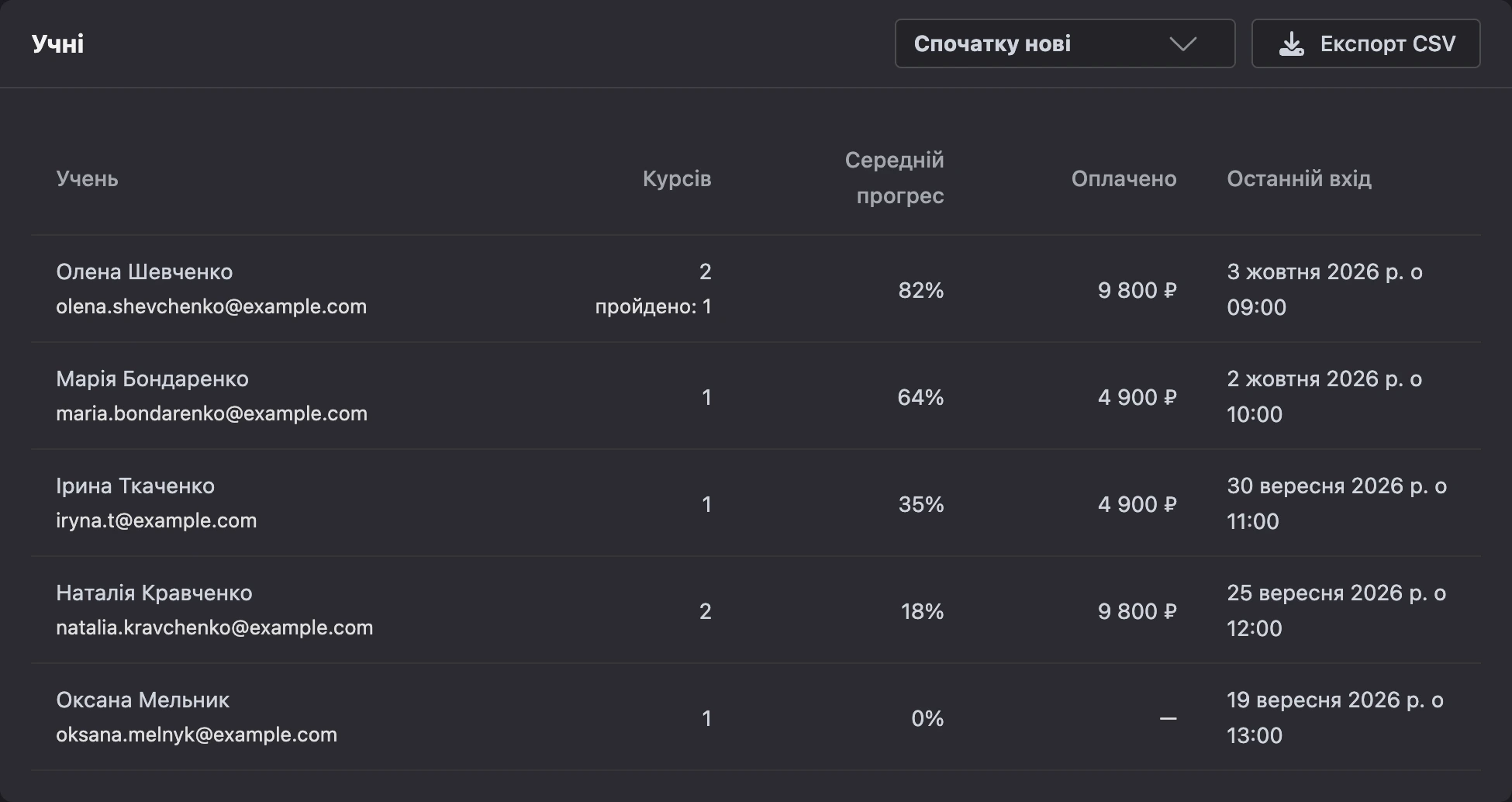The height and width of the screenshot is (802, 1512).
Task: Click the download icon in Експорт CSV
Action: tap(1291, 44)
